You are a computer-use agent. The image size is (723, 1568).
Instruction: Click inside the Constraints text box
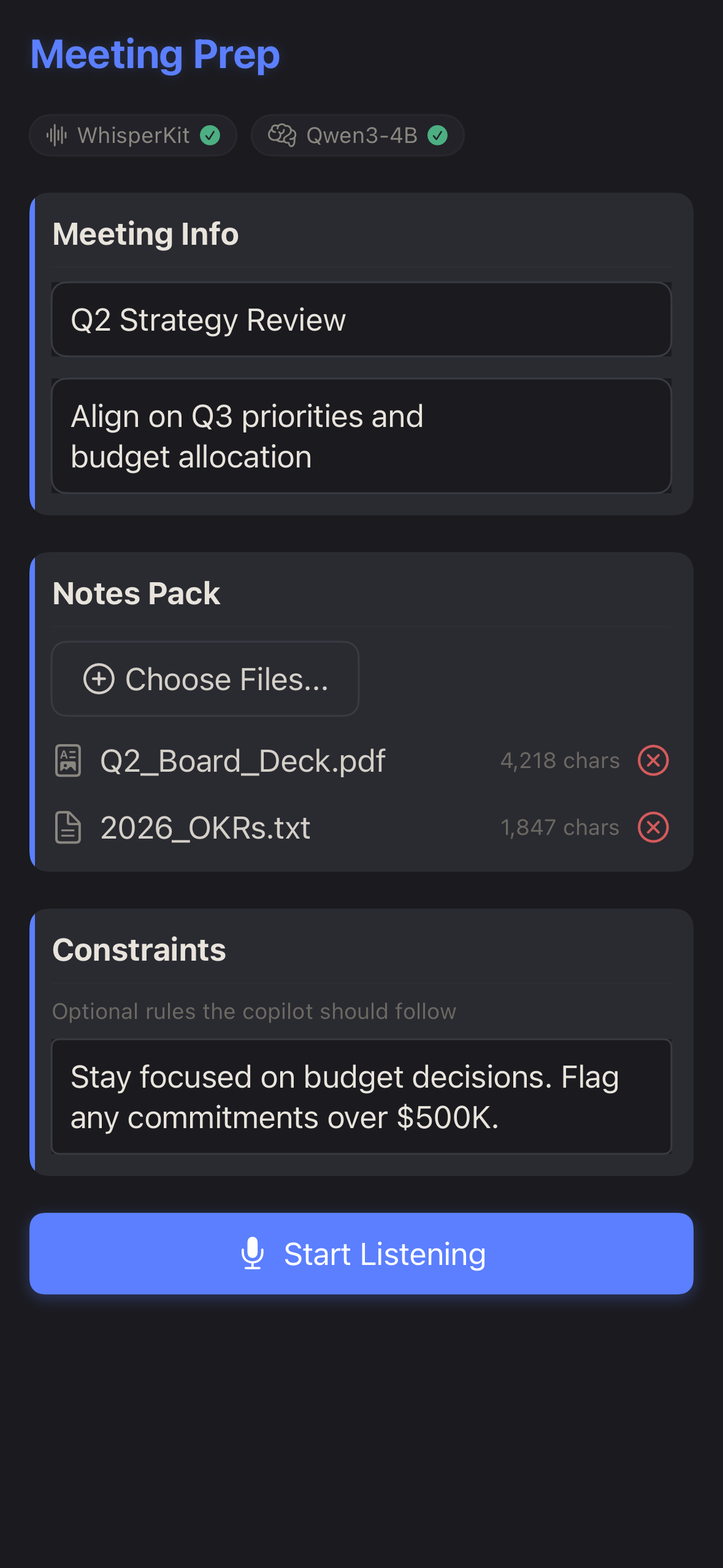tap(362, 1097)
